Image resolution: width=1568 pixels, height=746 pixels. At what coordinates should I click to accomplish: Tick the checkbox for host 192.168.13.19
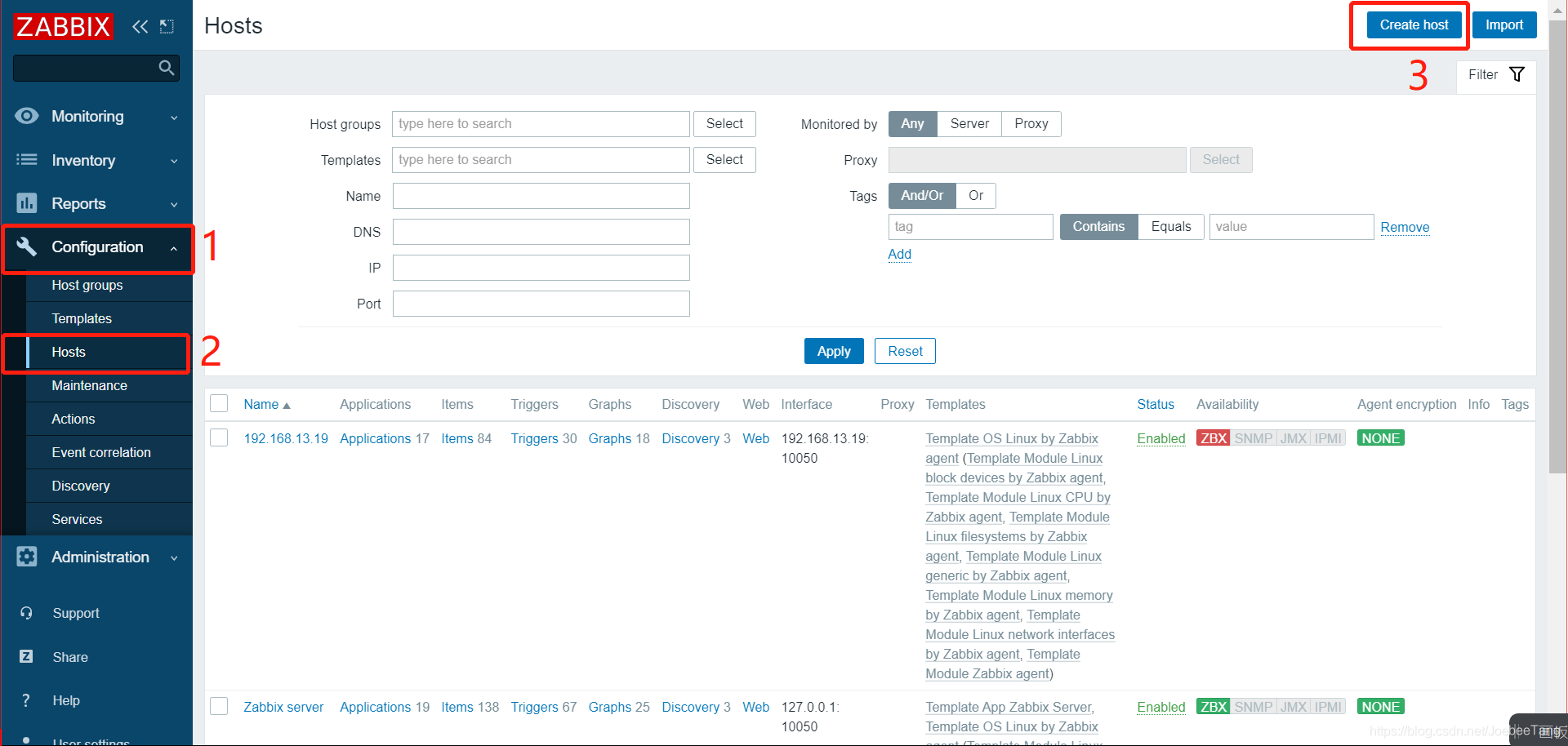[x=219, y=437]
